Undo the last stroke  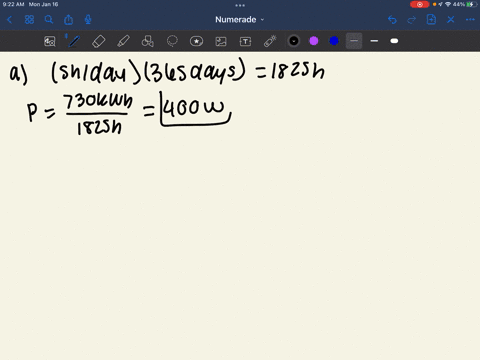(x=392, y=20)
